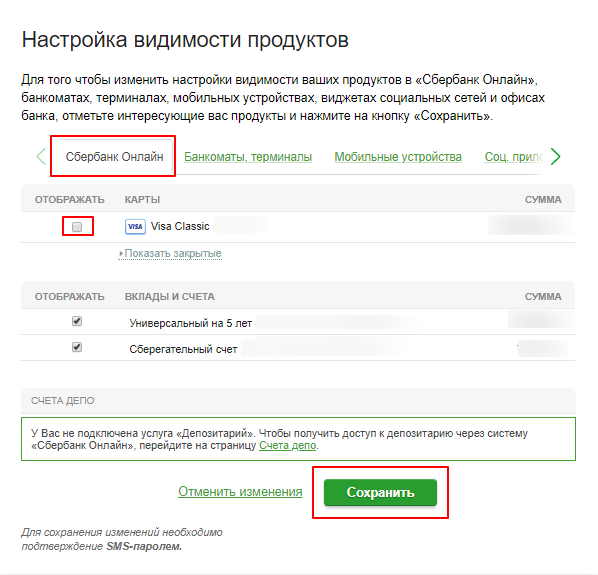
Task: Click the Visa Classic card name
Action: 180,226
